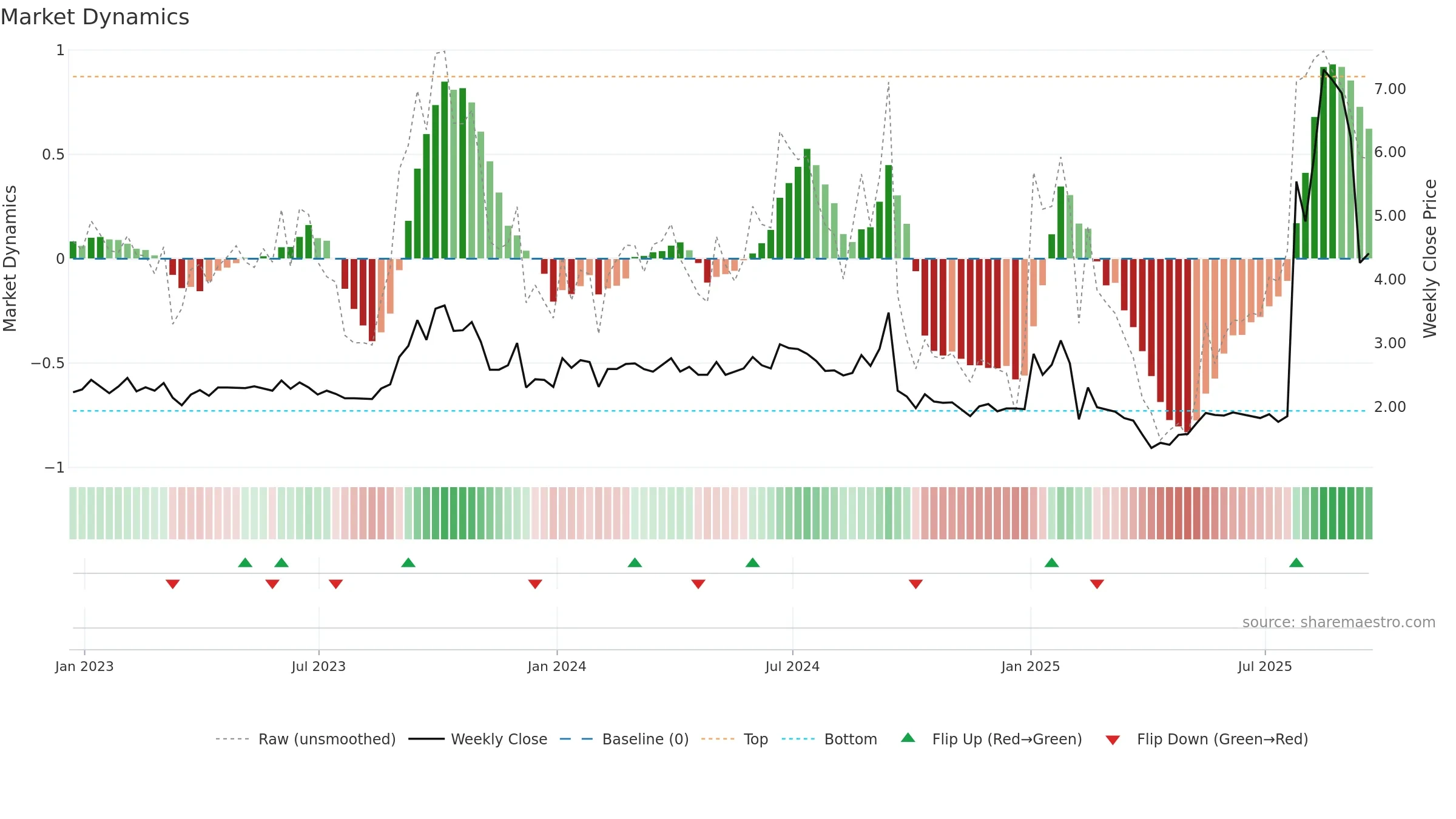
Task: Toggle the Bottom legend entry
Action: click(x=829, y=739)
